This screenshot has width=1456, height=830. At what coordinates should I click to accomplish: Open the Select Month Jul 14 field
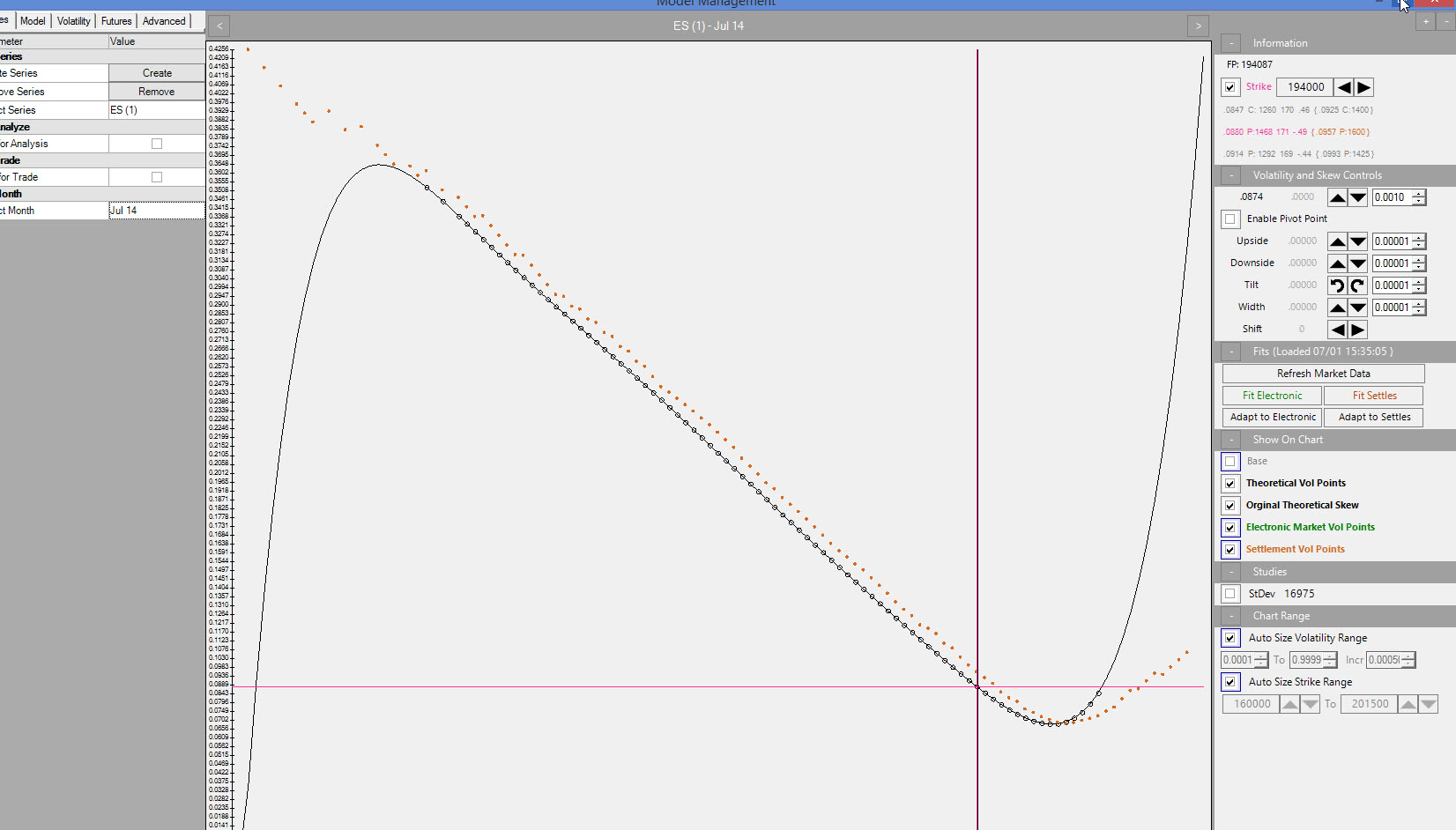(x=156, y=211)
